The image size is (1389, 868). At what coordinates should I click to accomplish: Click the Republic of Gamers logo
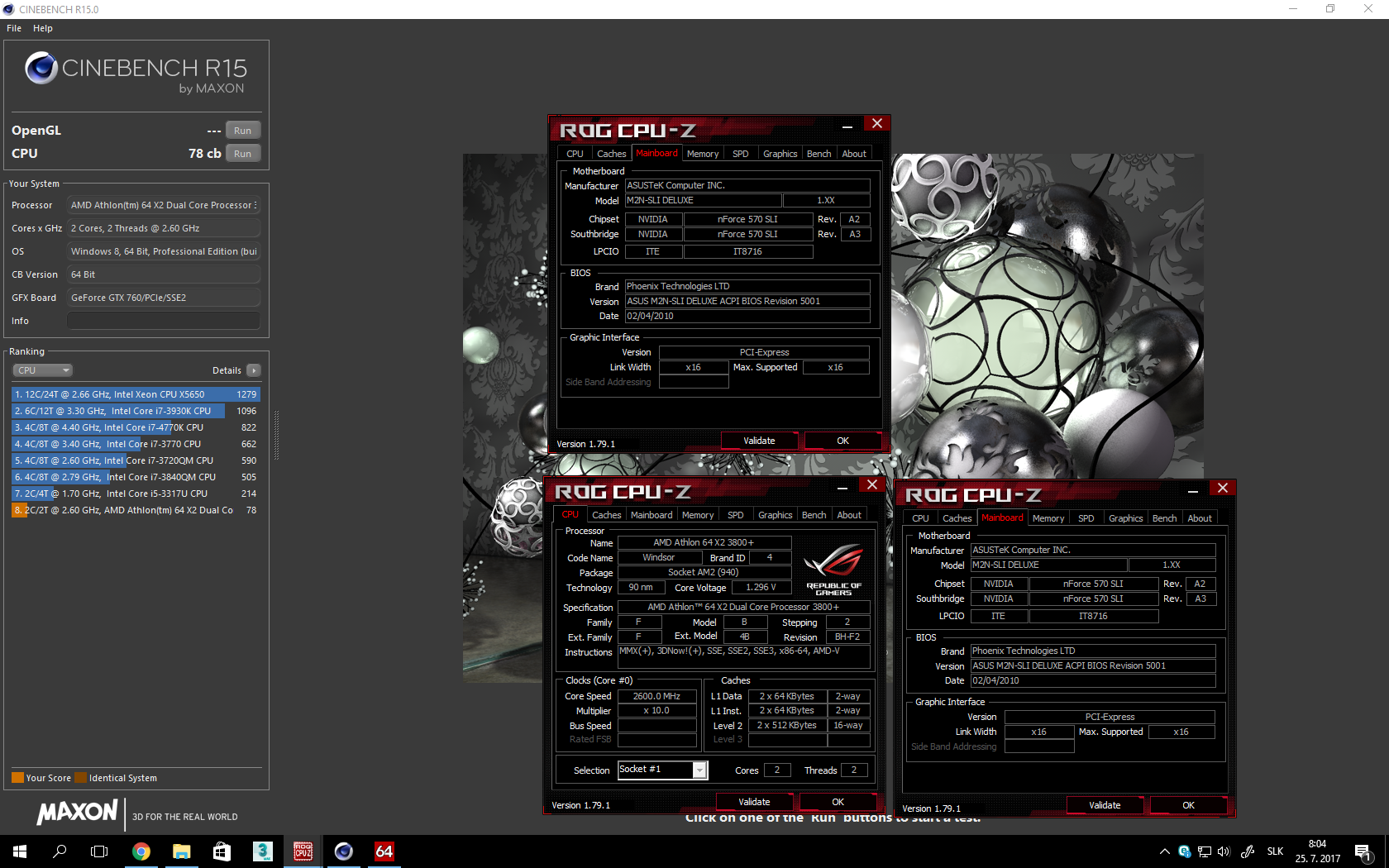click(834, 570)
